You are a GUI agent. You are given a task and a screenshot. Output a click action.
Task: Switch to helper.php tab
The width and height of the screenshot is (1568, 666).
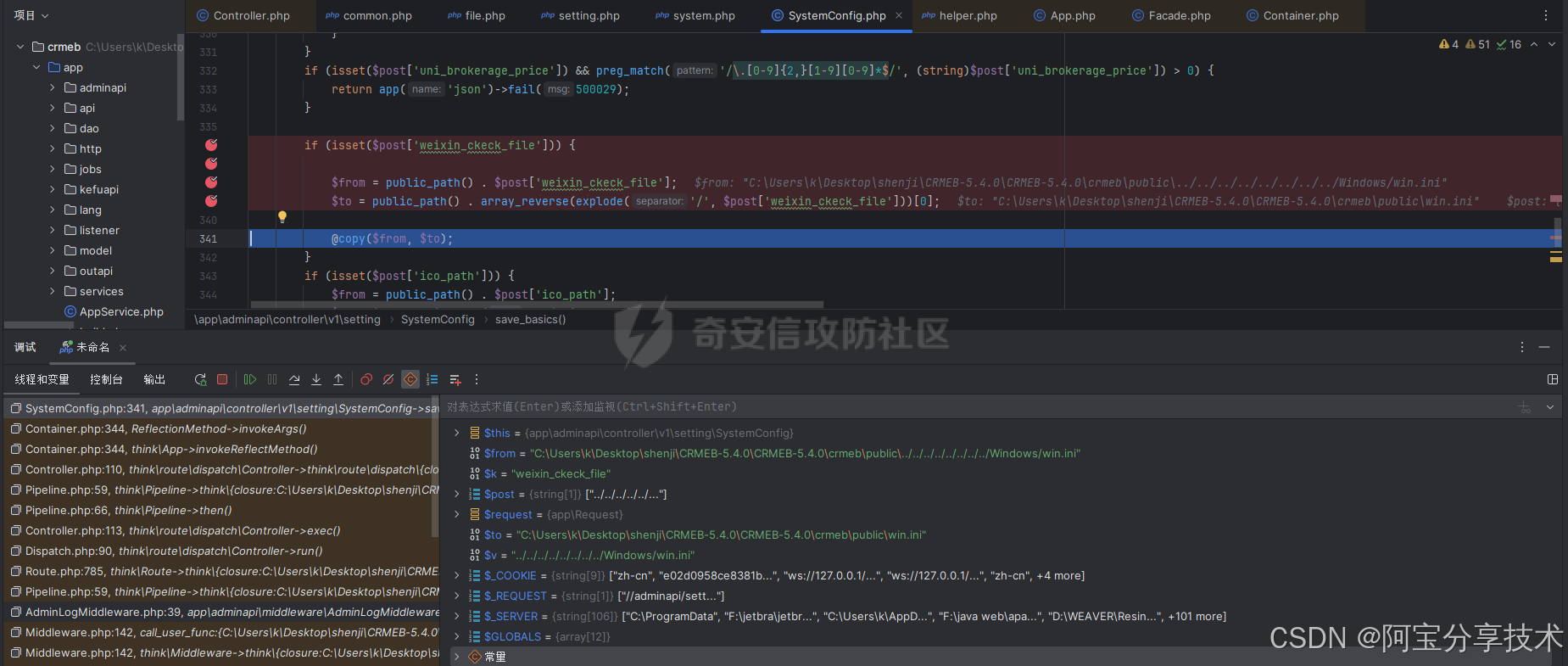coord(960,15)
